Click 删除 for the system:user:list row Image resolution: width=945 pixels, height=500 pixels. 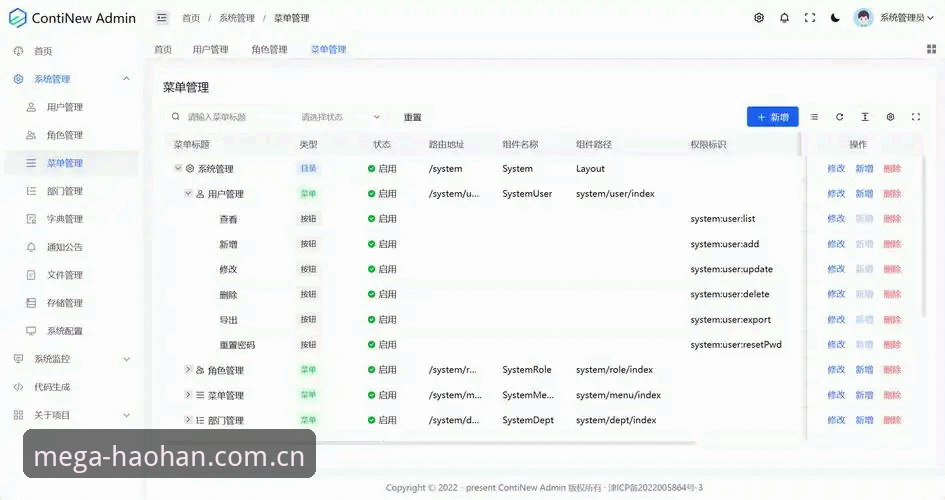[x=892, y=219]
